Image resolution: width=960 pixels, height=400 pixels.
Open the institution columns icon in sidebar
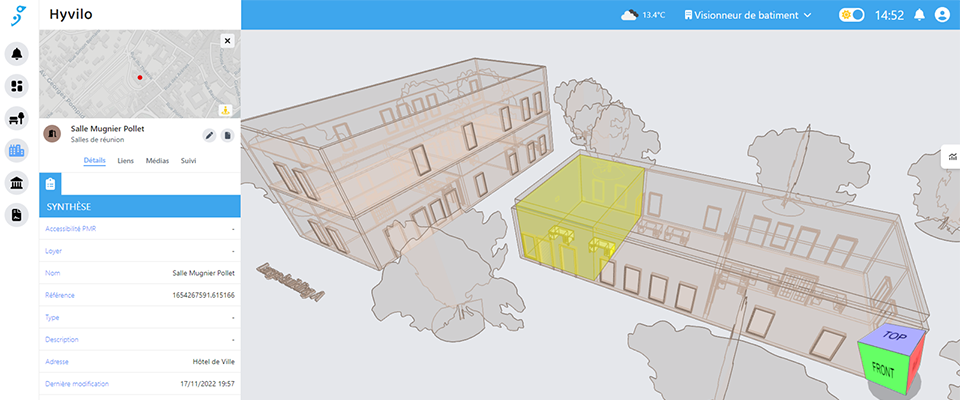pos(17,183)
